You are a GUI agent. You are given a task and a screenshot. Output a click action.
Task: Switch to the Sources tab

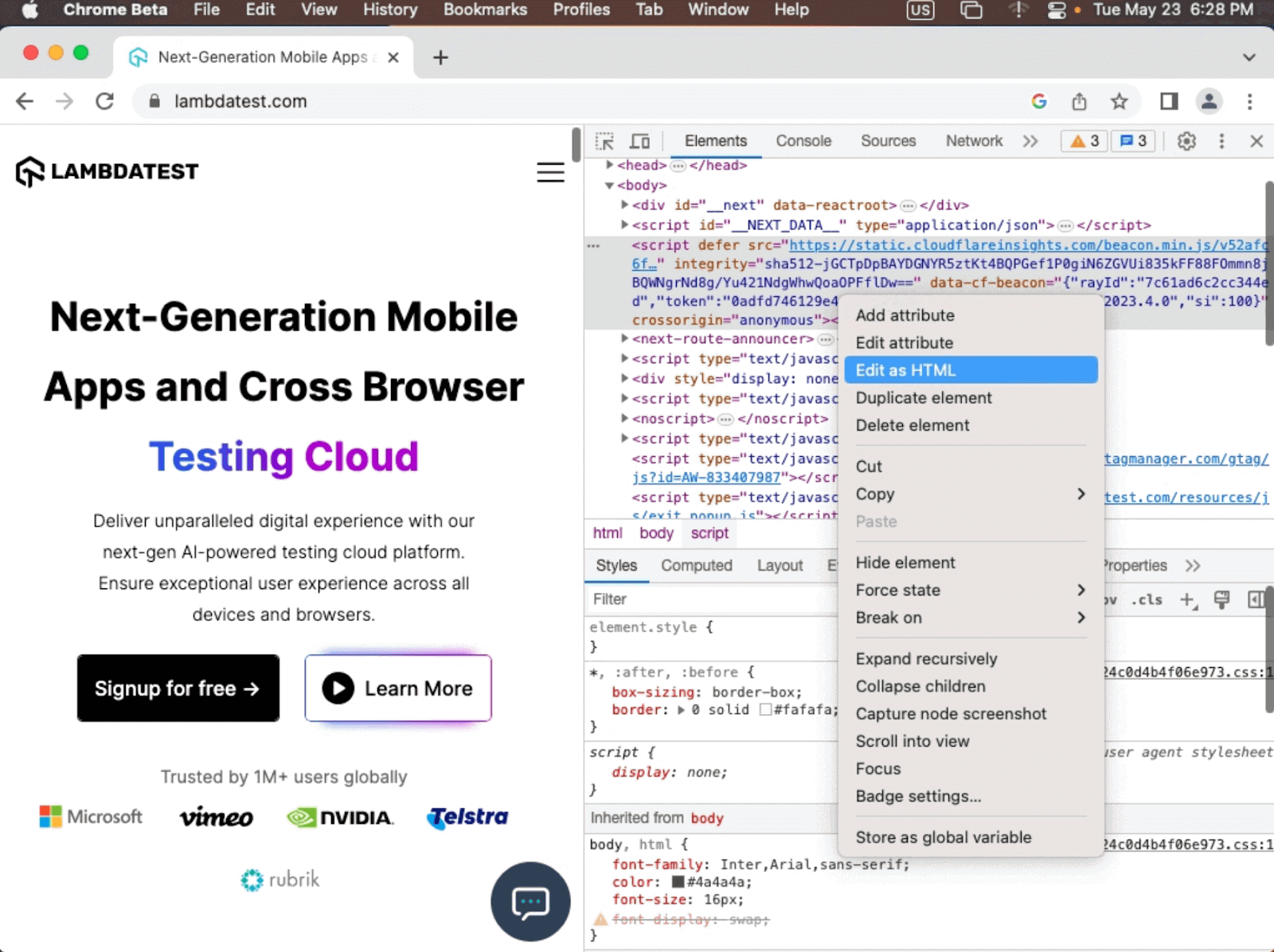888,141
